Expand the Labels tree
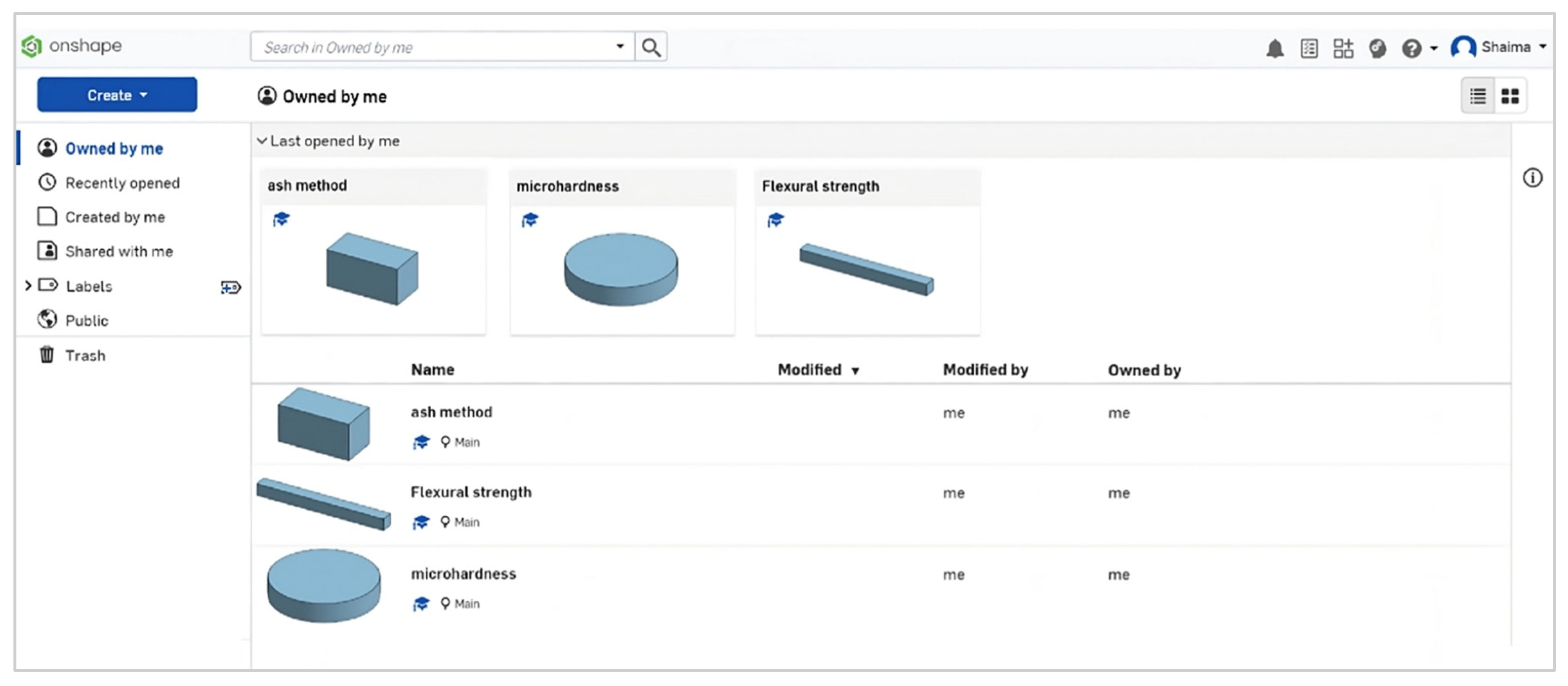Screen dimensions: 1568x686 (x=27, y=285)
